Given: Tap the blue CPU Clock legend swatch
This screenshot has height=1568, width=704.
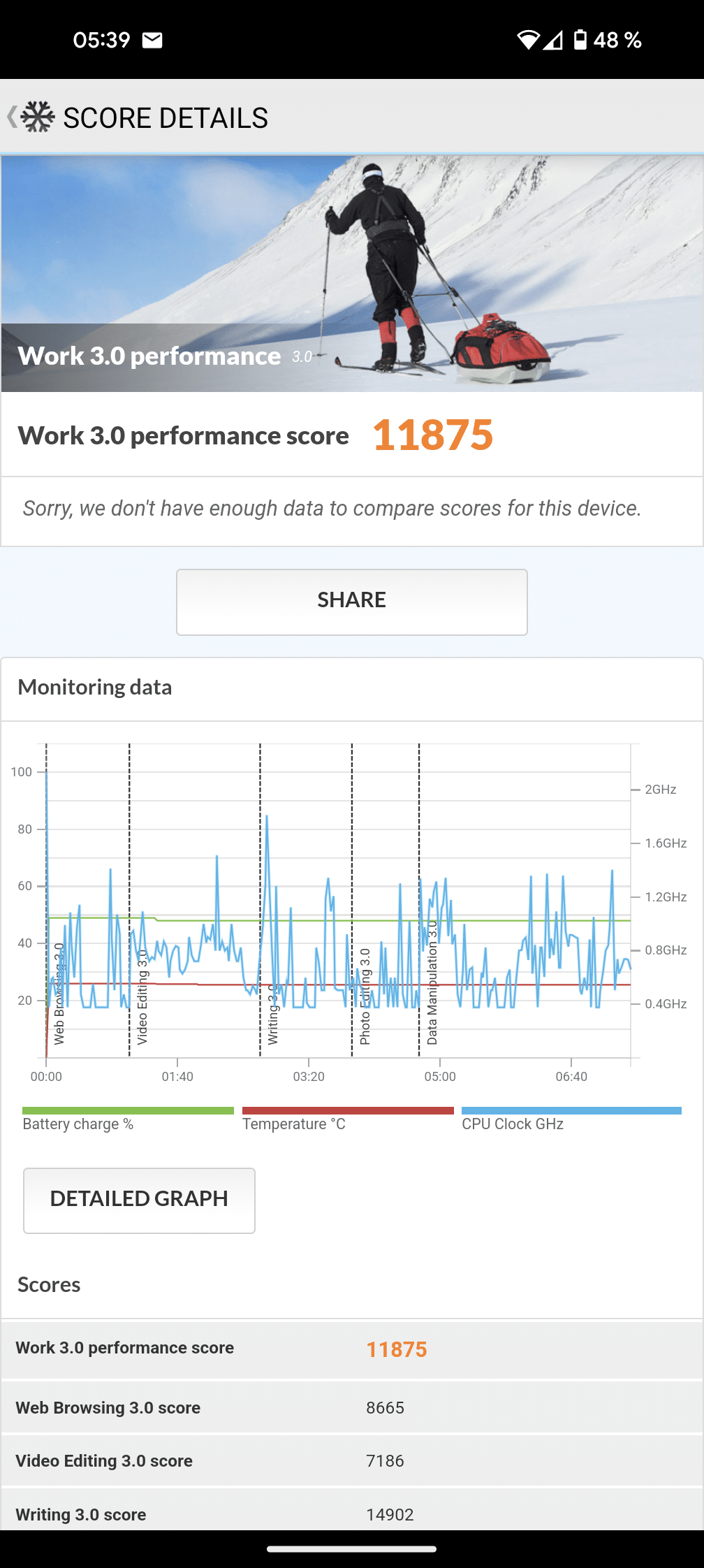Looking at the screenshot, I should point(571,1110).
